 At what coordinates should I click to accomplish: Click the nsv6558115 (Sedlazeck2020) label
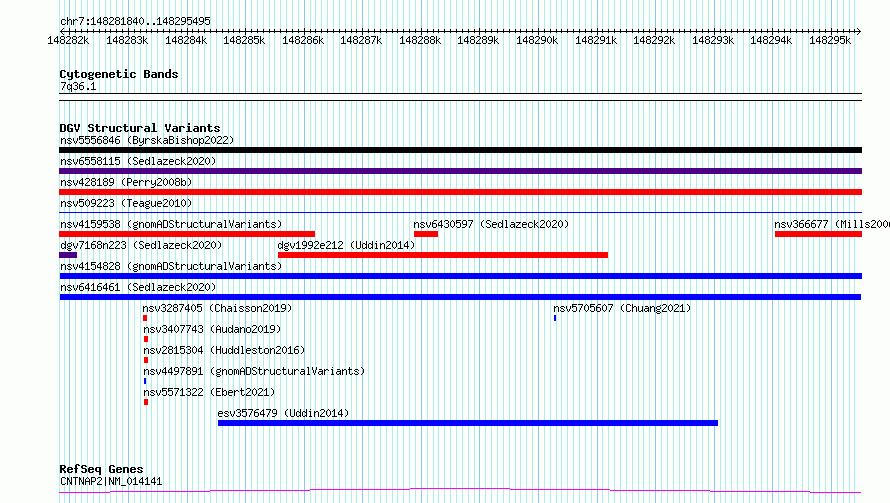138,161
